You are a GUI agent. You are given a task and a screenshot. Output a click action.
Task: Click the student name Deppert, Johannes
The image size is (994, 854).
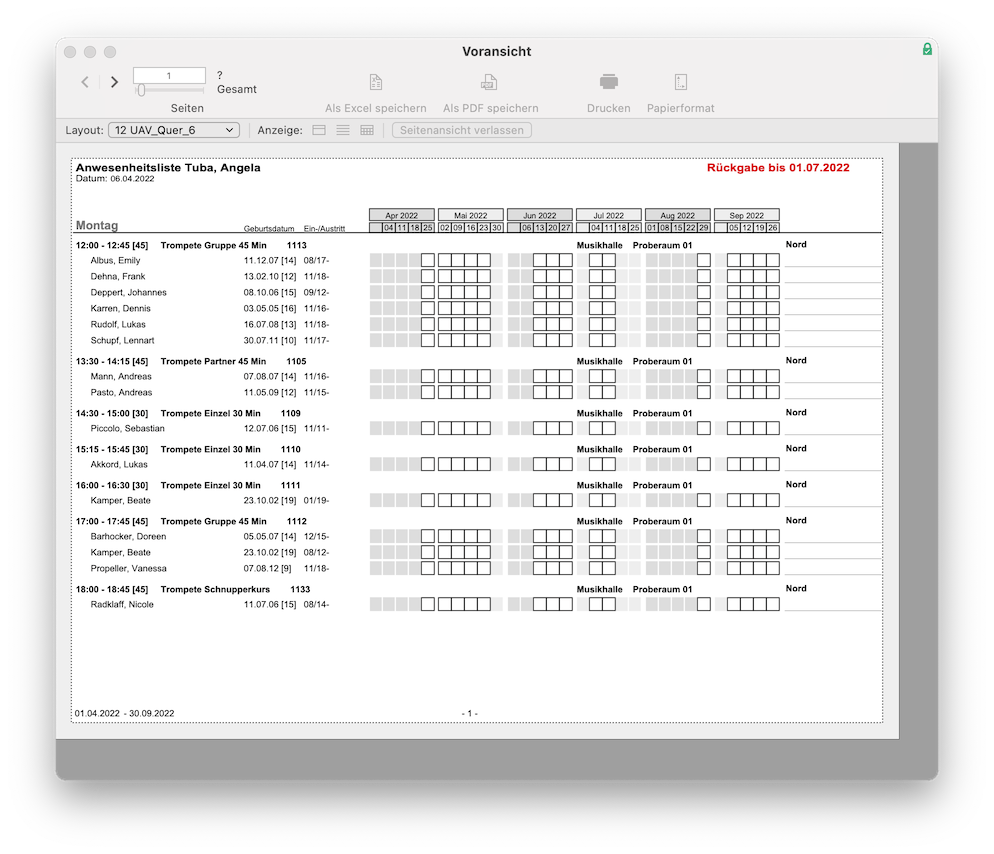click(129, 292)
